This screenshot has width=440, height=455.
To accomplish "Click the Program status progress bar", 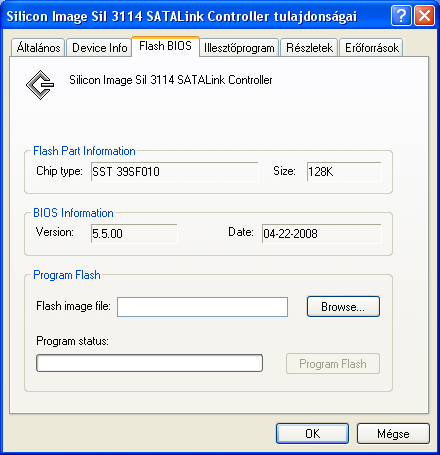I will (149, 363).
